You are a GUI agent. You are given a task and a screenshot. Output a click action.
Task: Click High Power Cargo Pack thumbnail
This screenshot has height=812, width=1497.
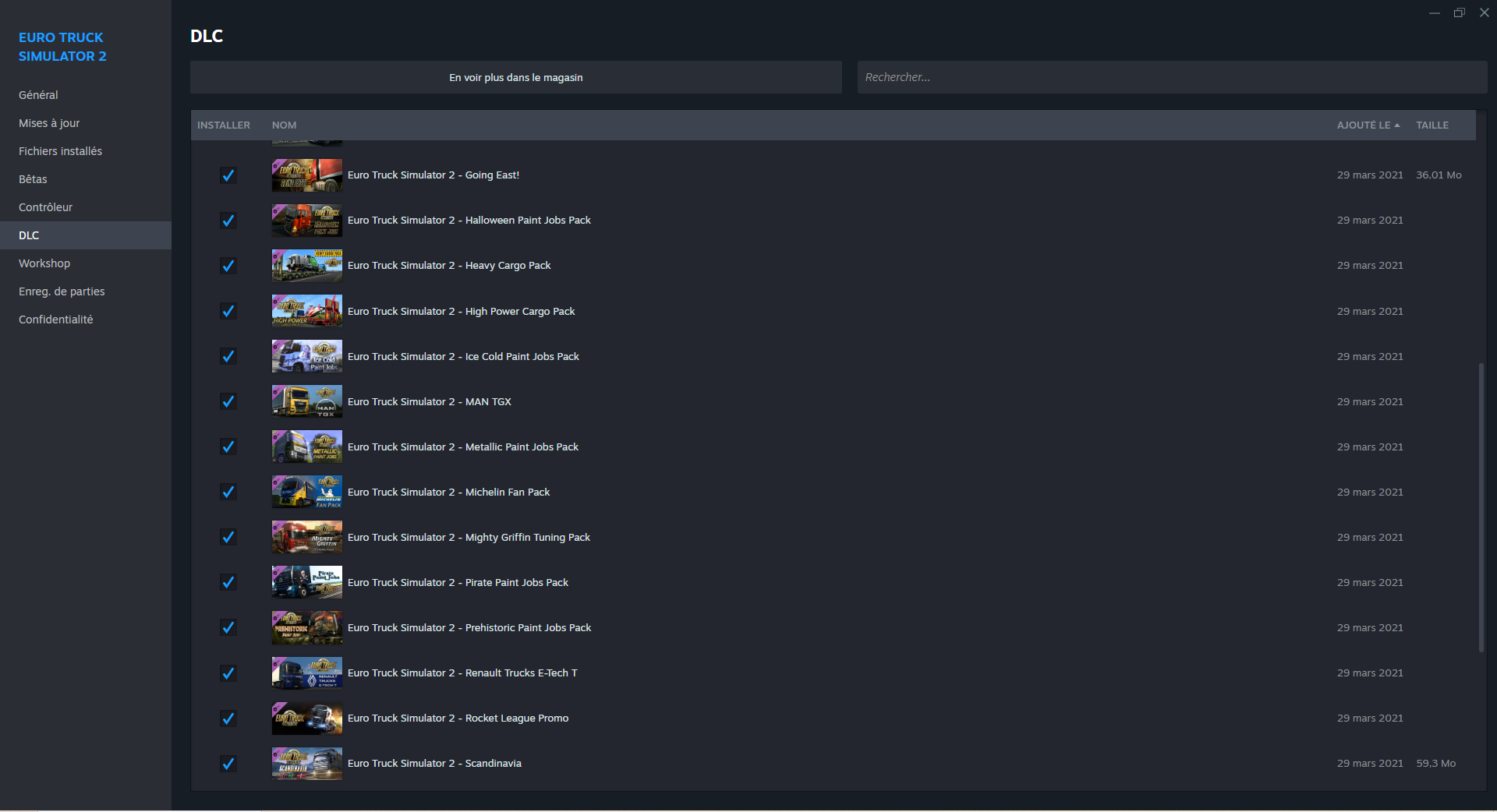[x=307, y=311]
